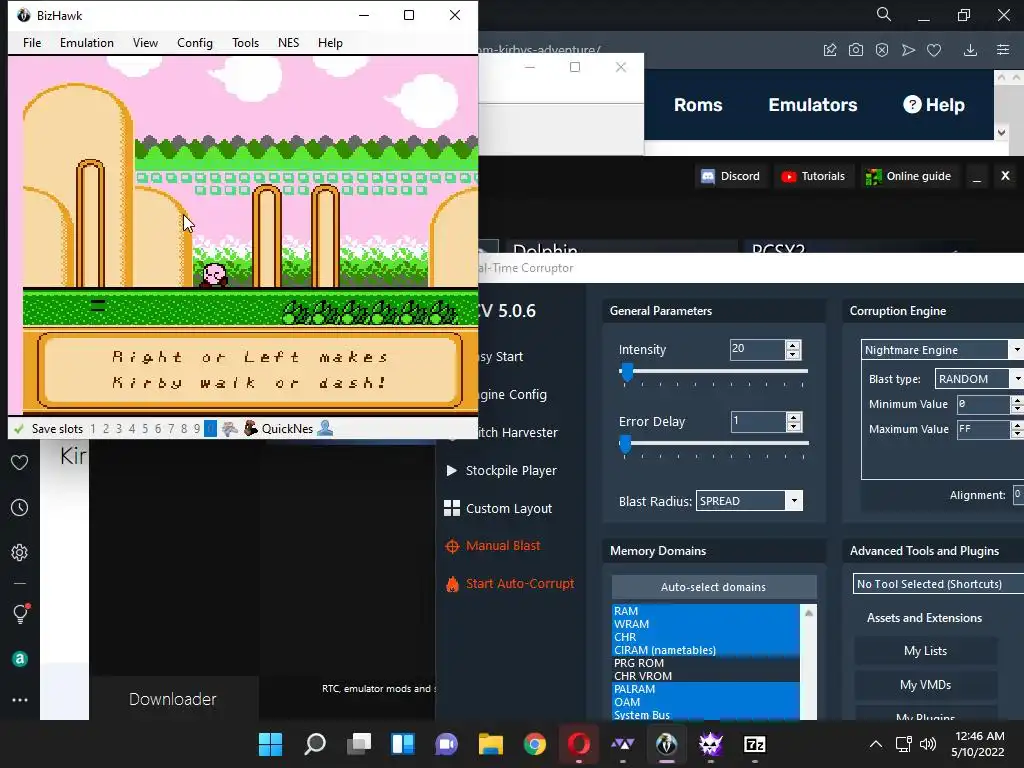Open the Discord button in RTC launcher
This screenshot has width=1024, height=768.
[730, 176]
